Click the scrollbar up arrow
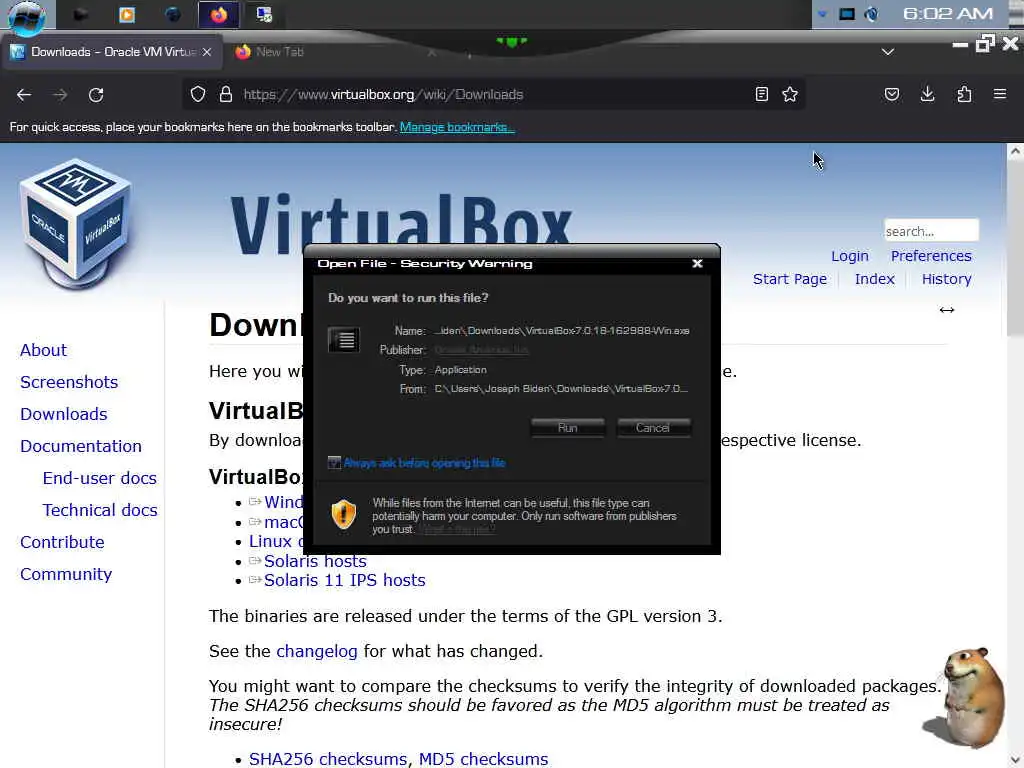Screen dimensions: 1024x768 click(x=1014, y=151)
